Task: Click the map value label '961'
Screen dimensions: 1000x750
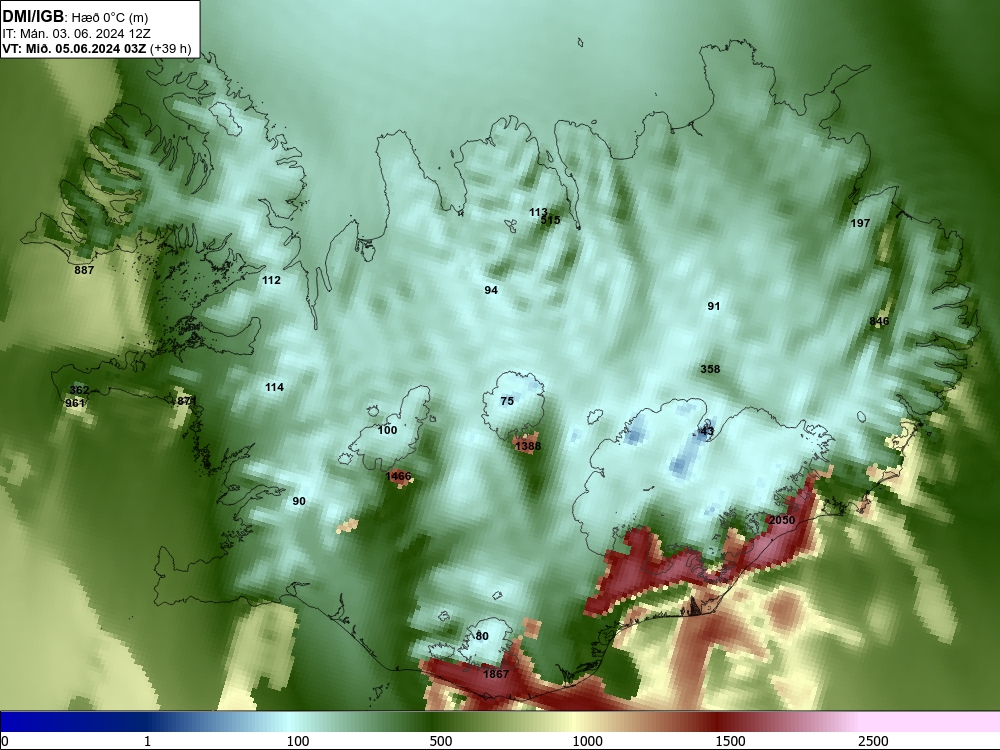Action: [75, 403]
